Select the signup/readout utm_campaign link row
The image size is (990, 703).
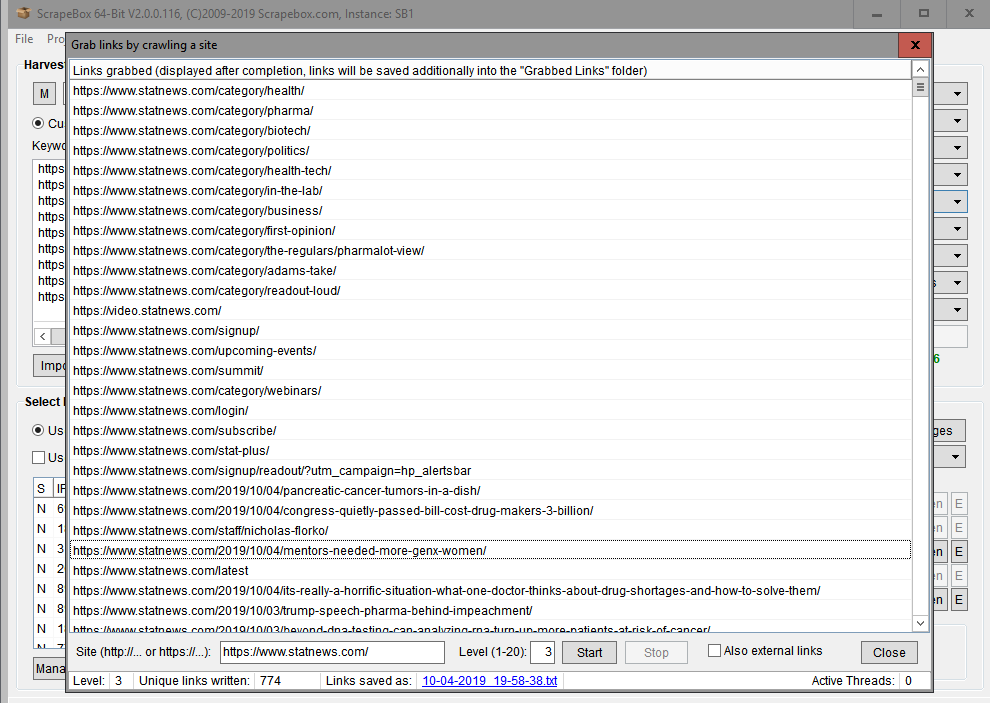coord(491,471)
